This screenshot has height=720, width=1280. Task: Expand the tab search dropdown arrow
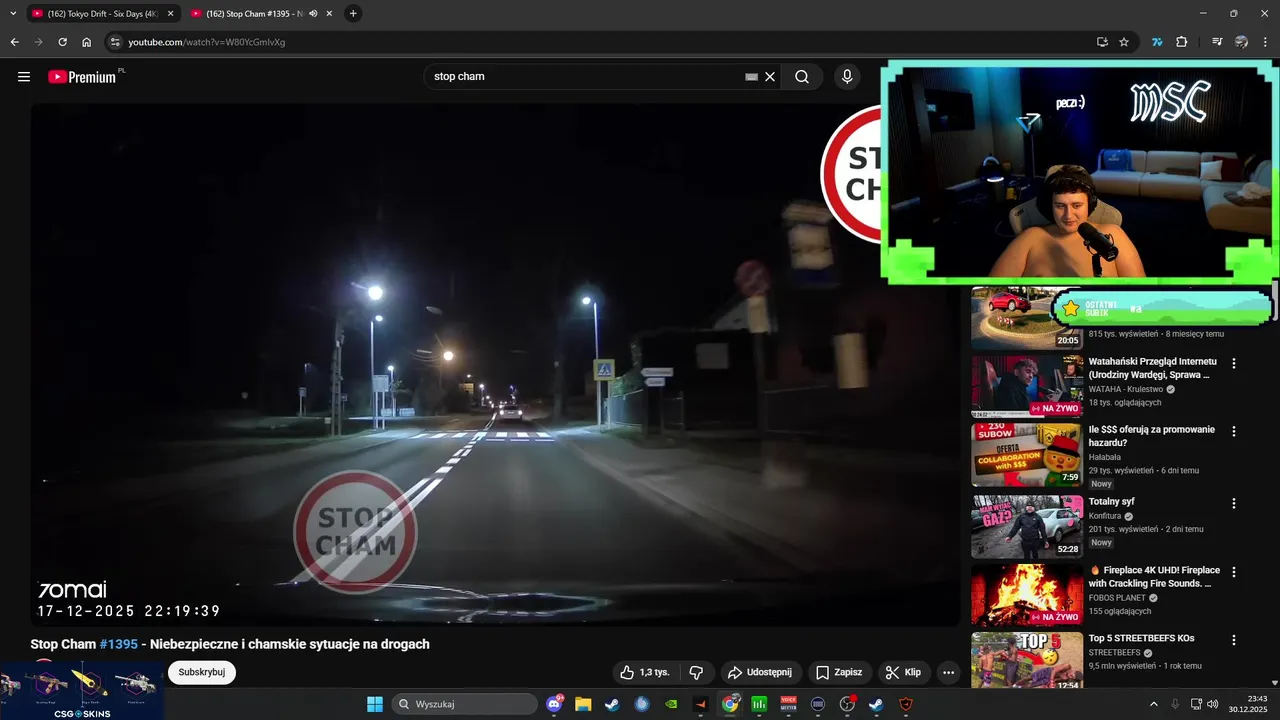click(x=13, y=14)
